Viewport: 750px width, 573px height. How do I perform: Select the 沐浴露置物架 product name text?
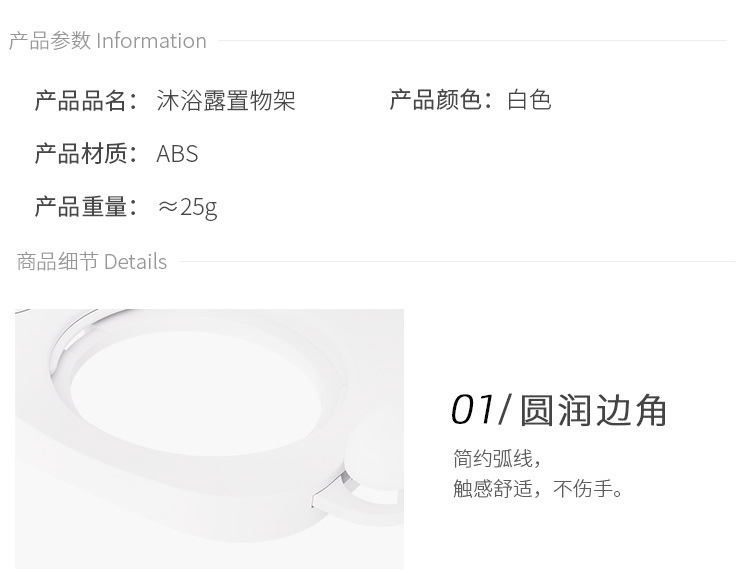[226, 100]
